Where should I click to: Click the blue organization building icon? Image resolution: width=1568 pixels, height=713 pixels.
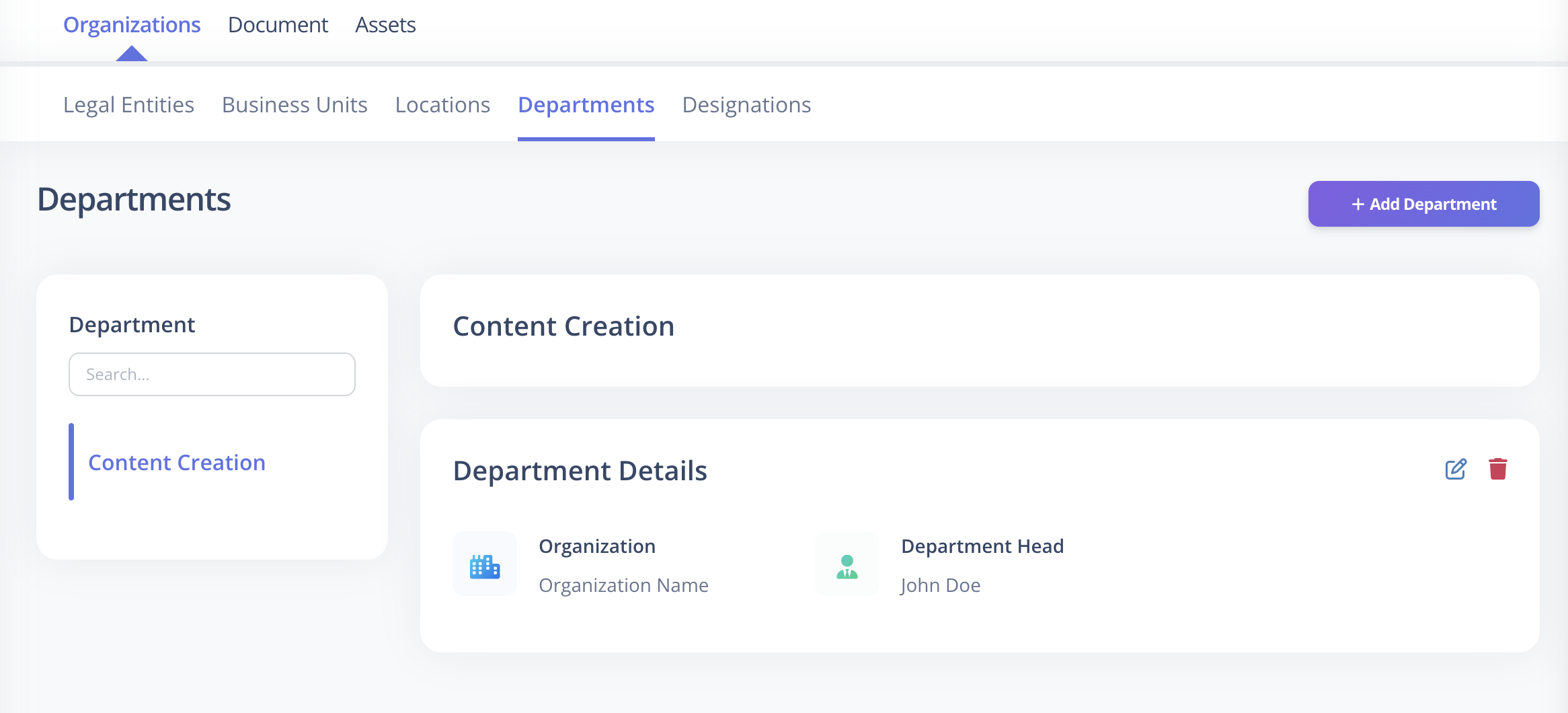(485, 566)
